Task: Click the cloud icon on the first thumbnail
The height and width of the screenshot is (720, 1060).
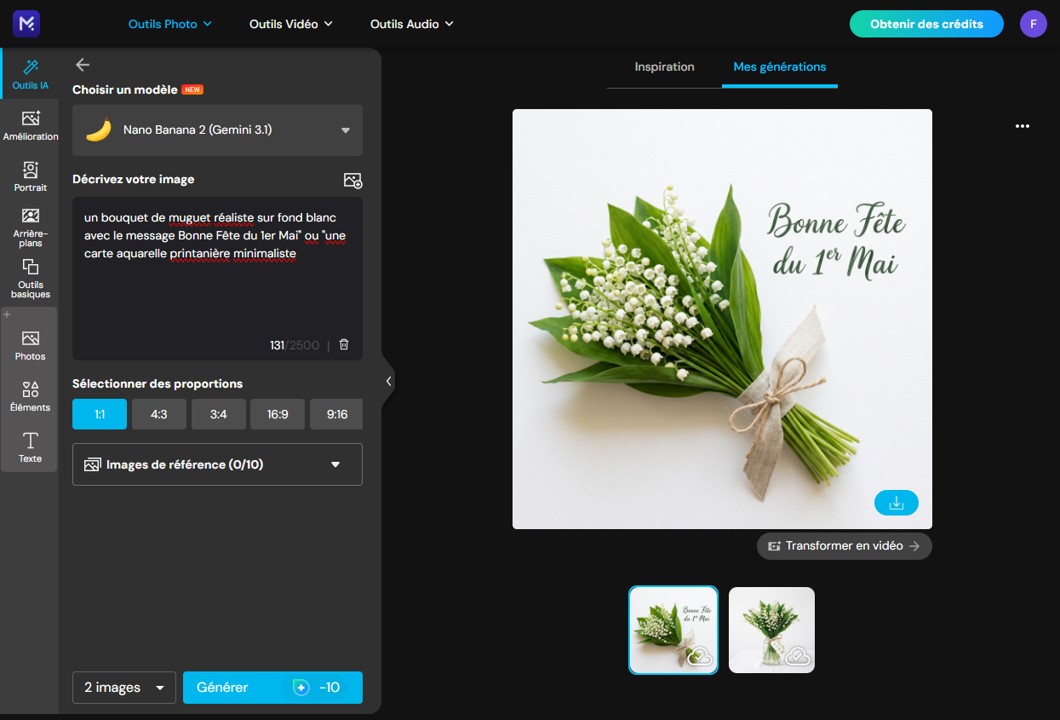Action: click(699, 655)
